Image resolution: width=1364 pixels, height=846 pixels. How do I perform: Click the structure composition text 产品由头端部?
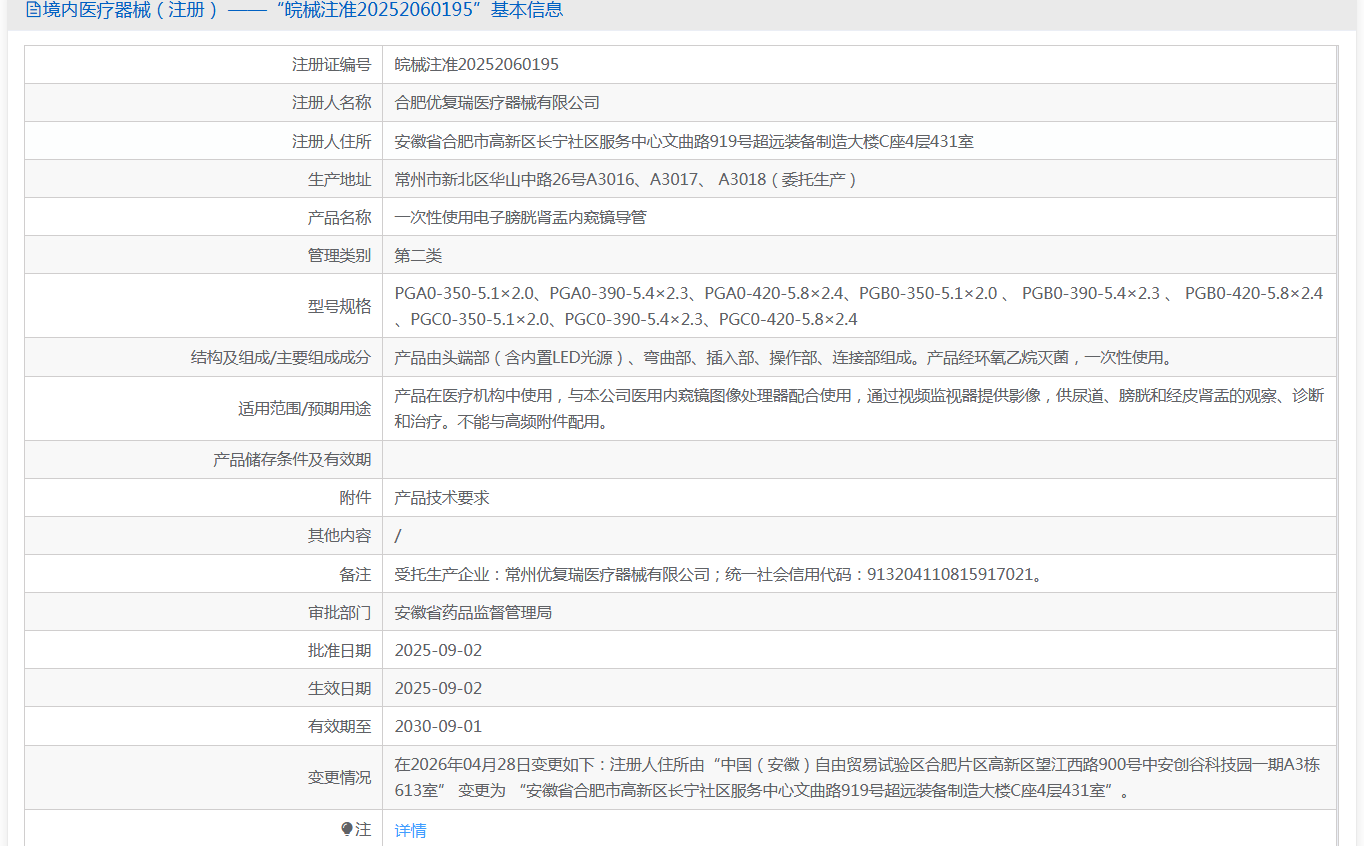[x=783, y=357]
